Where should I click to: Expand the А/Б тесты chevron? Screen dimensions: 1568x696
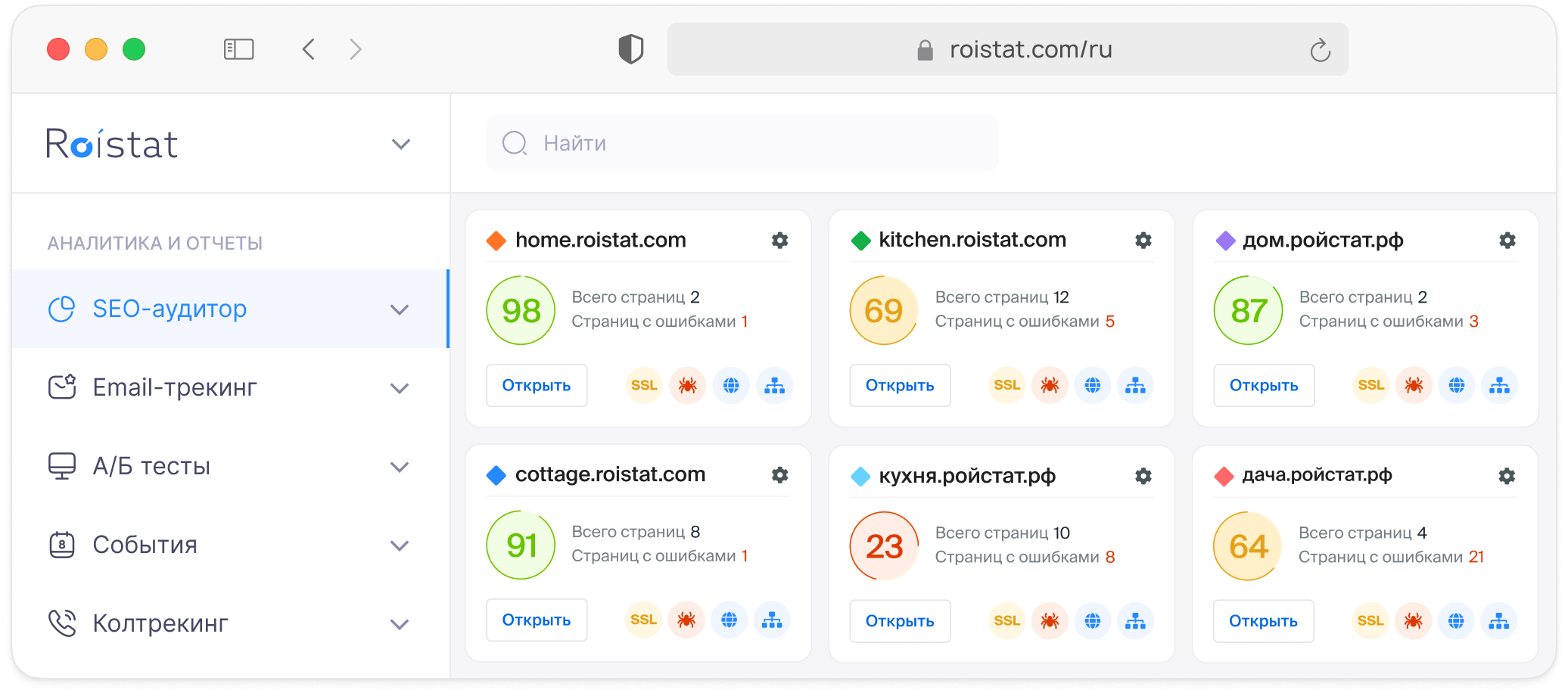pos(400,467)
